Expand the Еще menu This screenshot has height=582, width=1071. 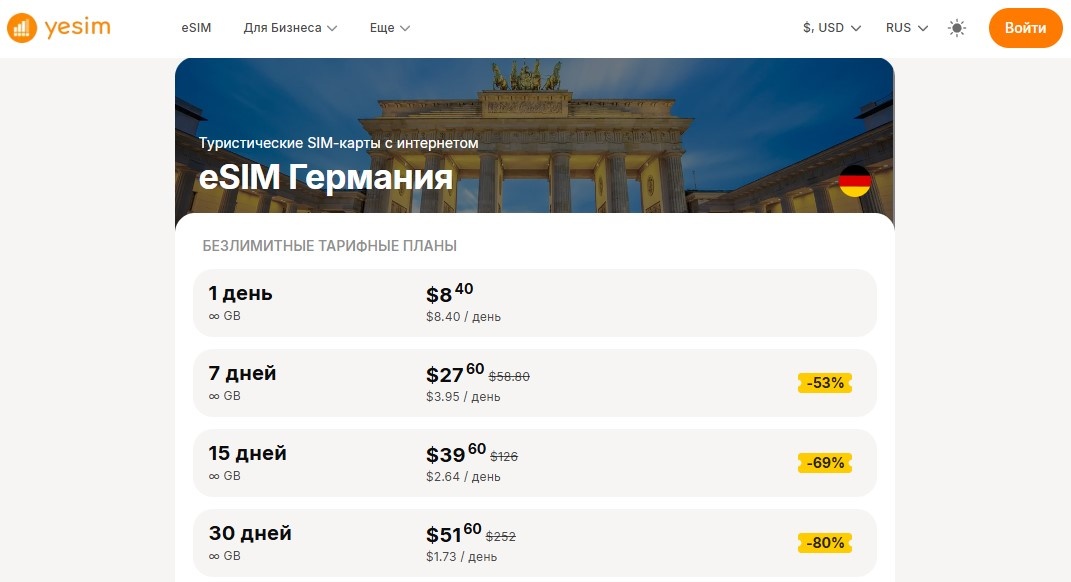point(389,28)
